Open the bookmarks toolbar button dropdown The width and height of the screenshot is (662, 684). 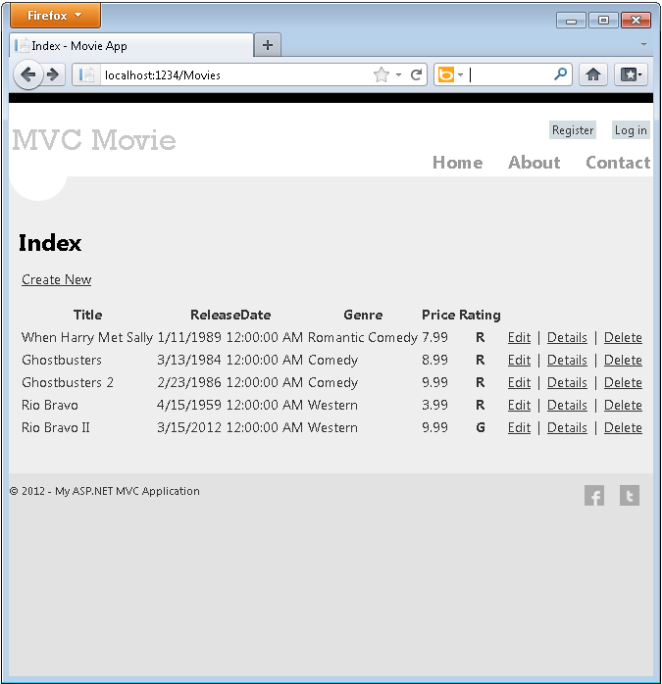[633, 75]
